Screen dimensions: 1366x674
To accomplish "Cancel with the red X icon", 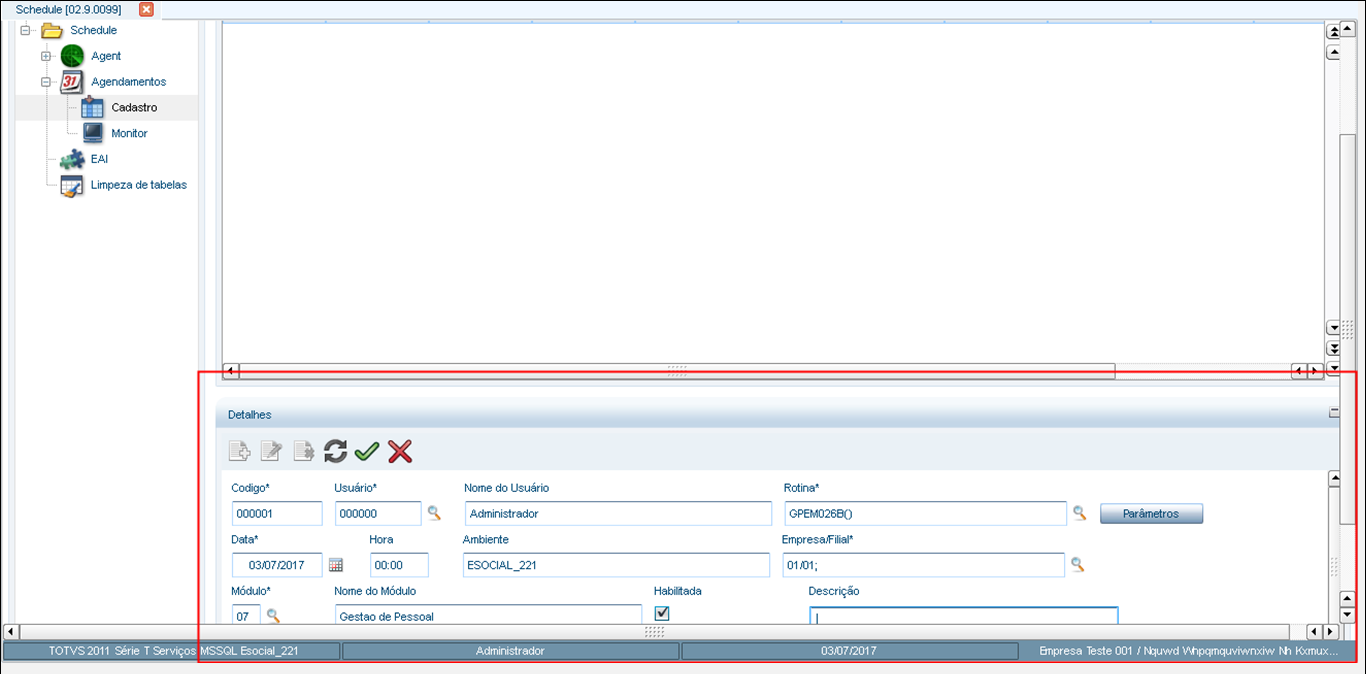I will [x=400, y=451].
